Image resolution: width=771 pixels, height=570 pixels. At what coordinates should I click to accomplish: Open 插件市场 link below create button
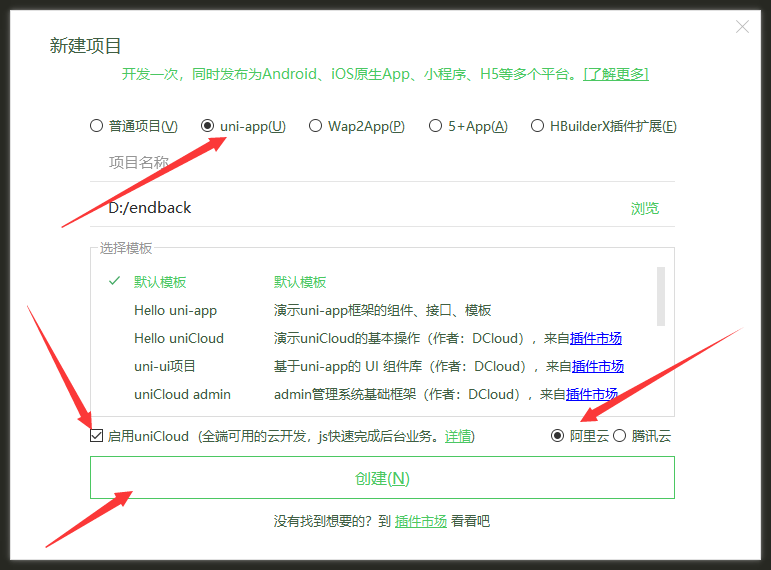pos(420,521)
